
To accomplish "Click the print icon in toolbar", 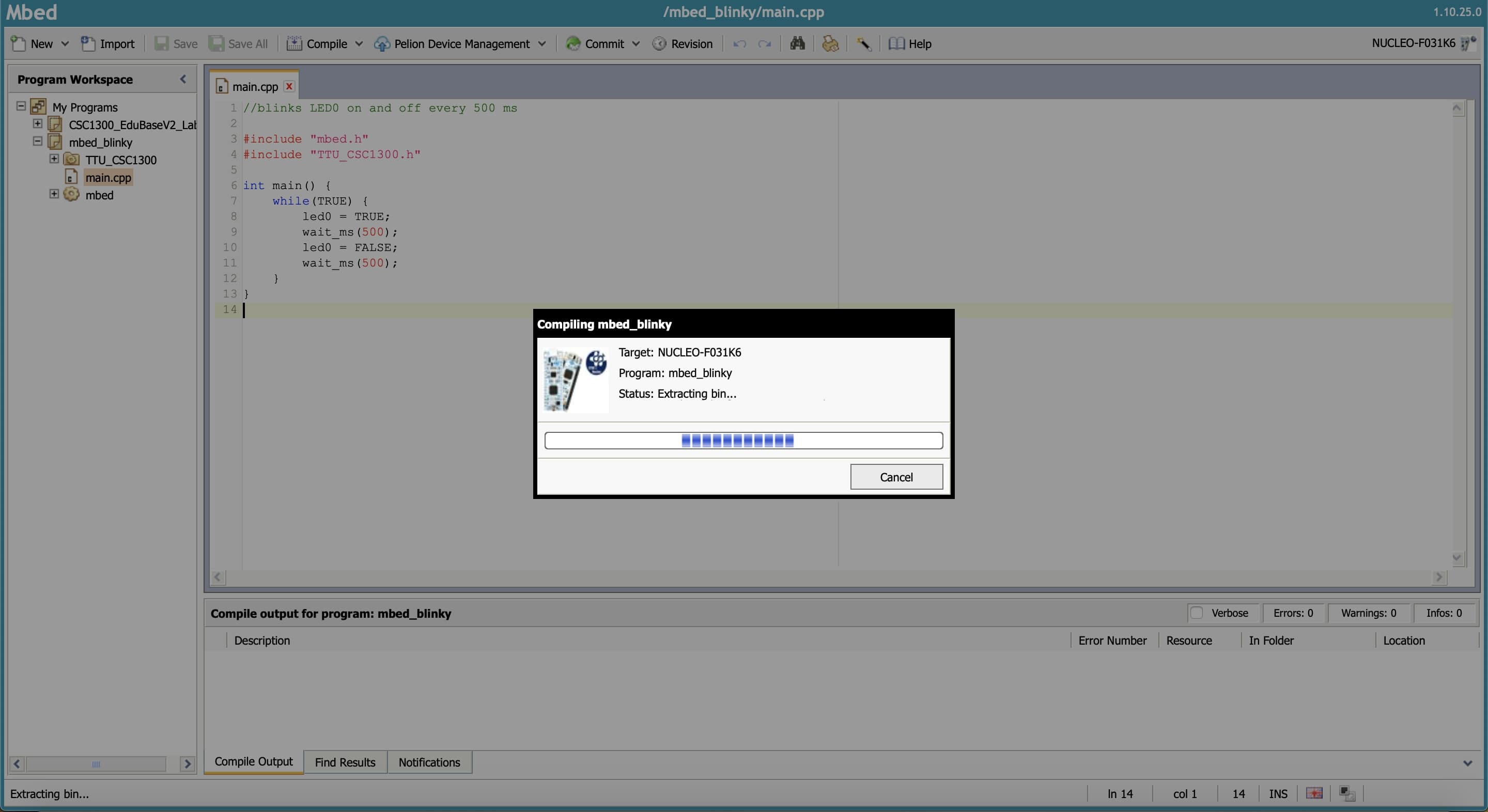I will (x=830, y=43).
